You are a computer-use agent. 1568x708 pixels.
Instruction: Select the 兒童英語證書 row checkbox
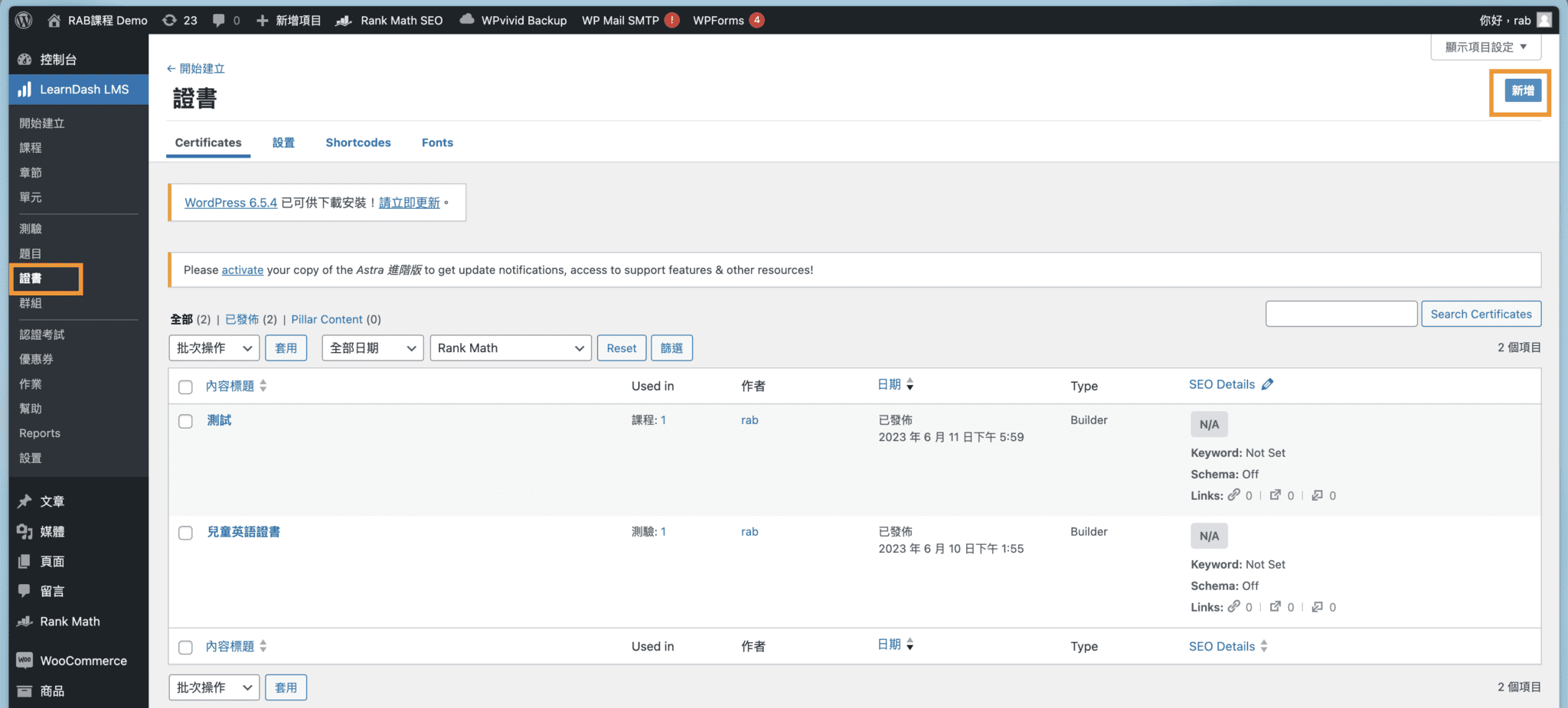(x=185, y=532)
